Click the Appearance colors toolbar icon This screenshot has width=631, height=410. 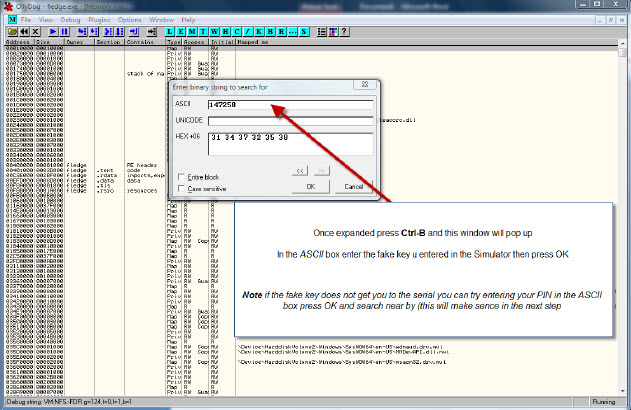click(x=333, y=31)
